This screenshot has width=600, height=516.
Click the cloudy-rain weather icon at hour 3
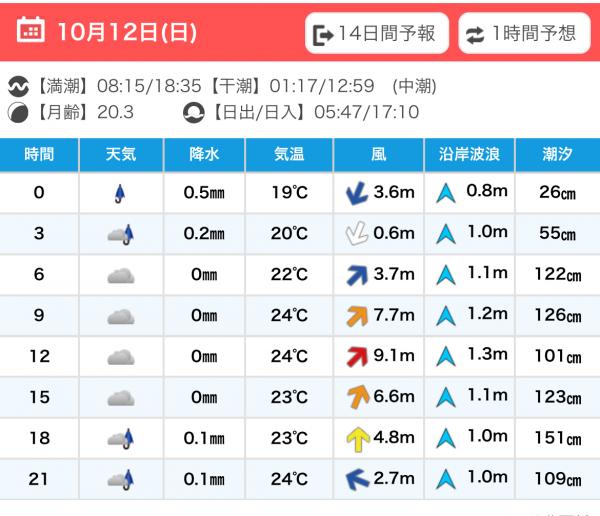[121, 234]
